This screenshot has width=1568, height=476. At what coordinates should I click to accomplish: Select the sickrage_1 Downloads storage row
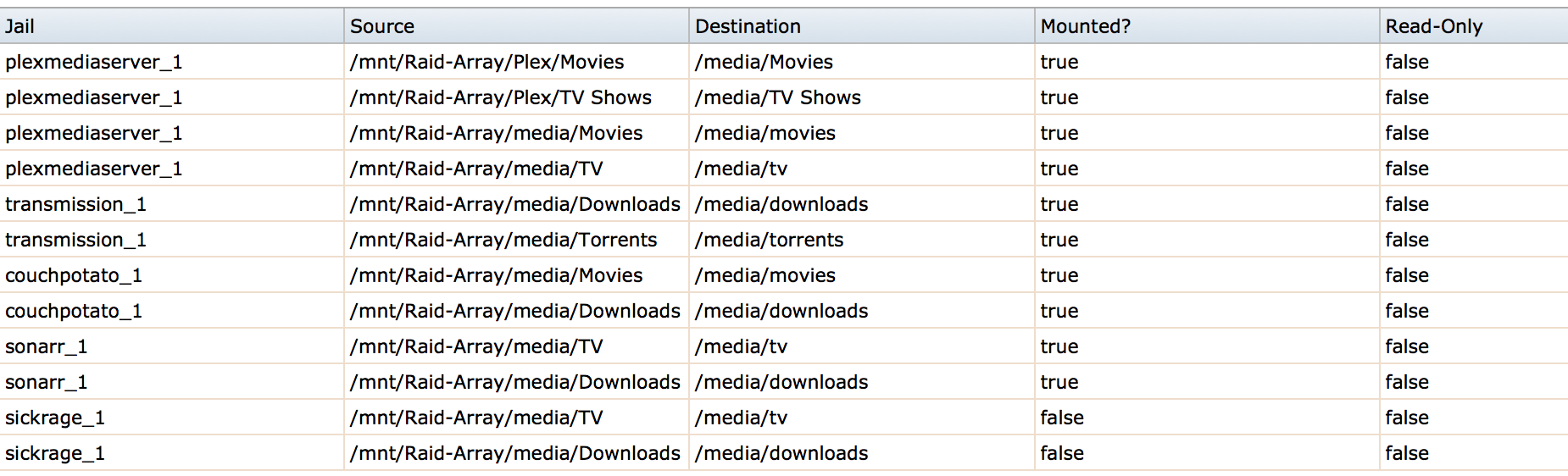pyautogui.click(x=784, y=453)
